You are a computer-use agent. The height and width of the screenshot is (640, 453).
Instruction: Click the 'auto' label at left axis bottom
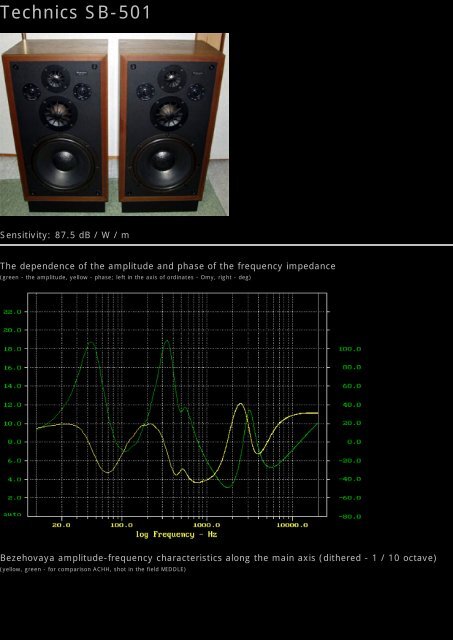(12, 515)
